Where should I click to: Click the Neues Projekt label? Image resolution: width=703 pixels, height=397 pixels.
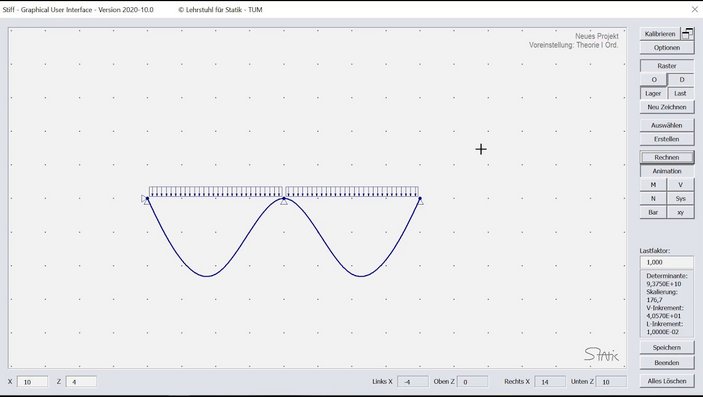pos(597,36)
